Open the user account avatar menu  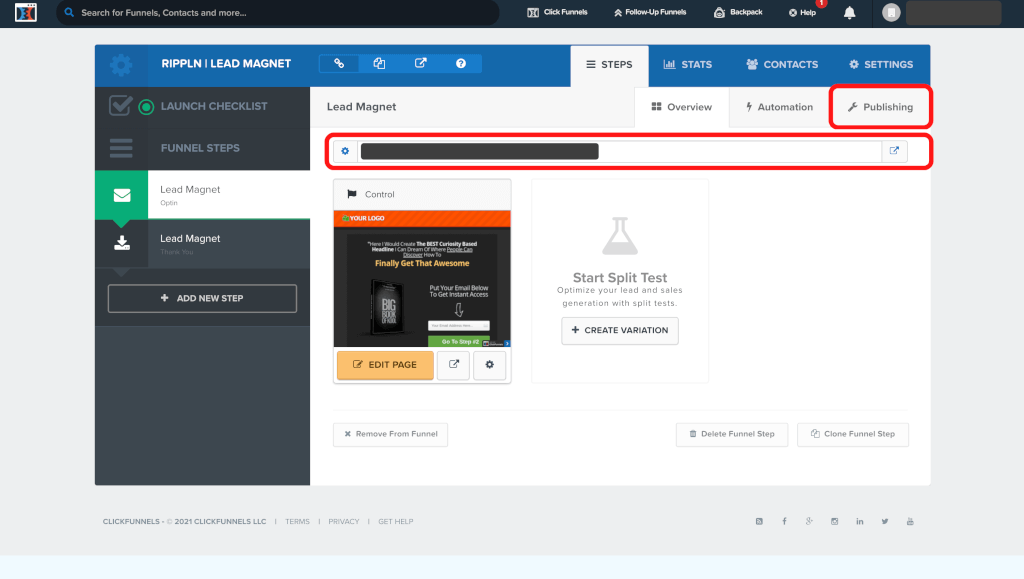click(890, 13)
